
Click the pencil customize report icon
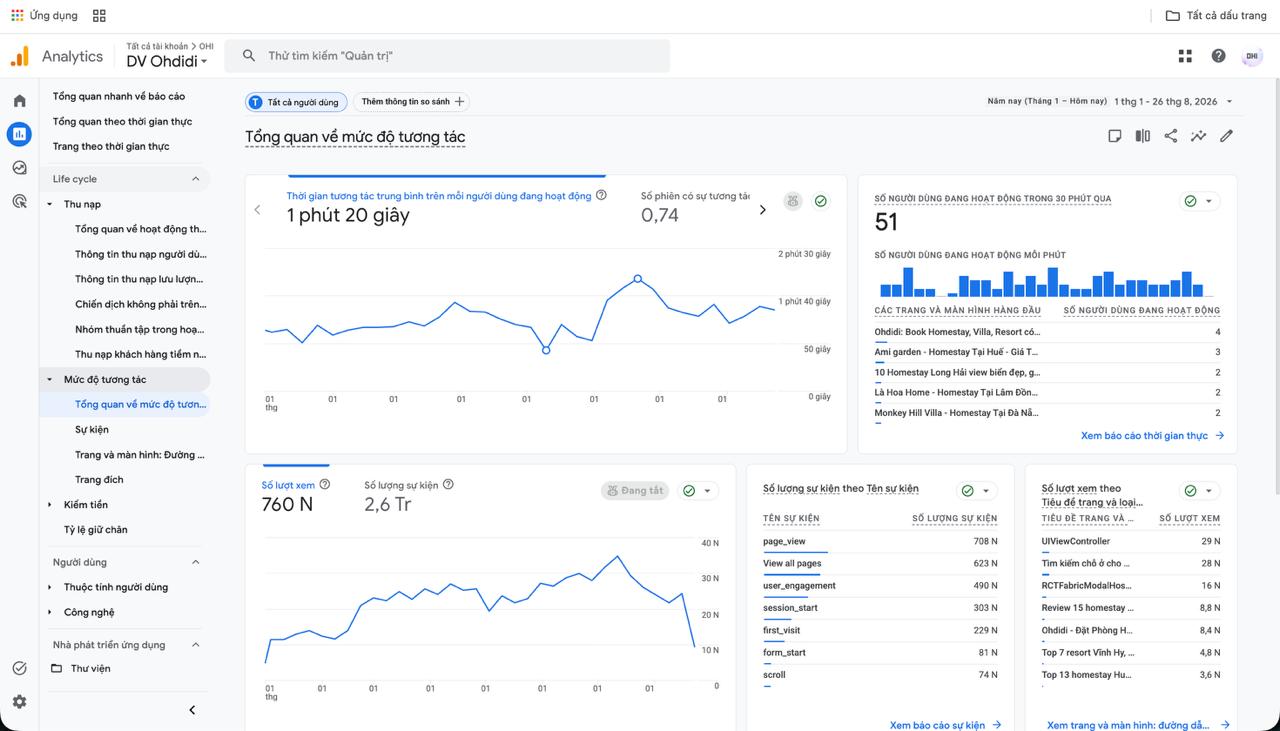(x=1226, y=136)
